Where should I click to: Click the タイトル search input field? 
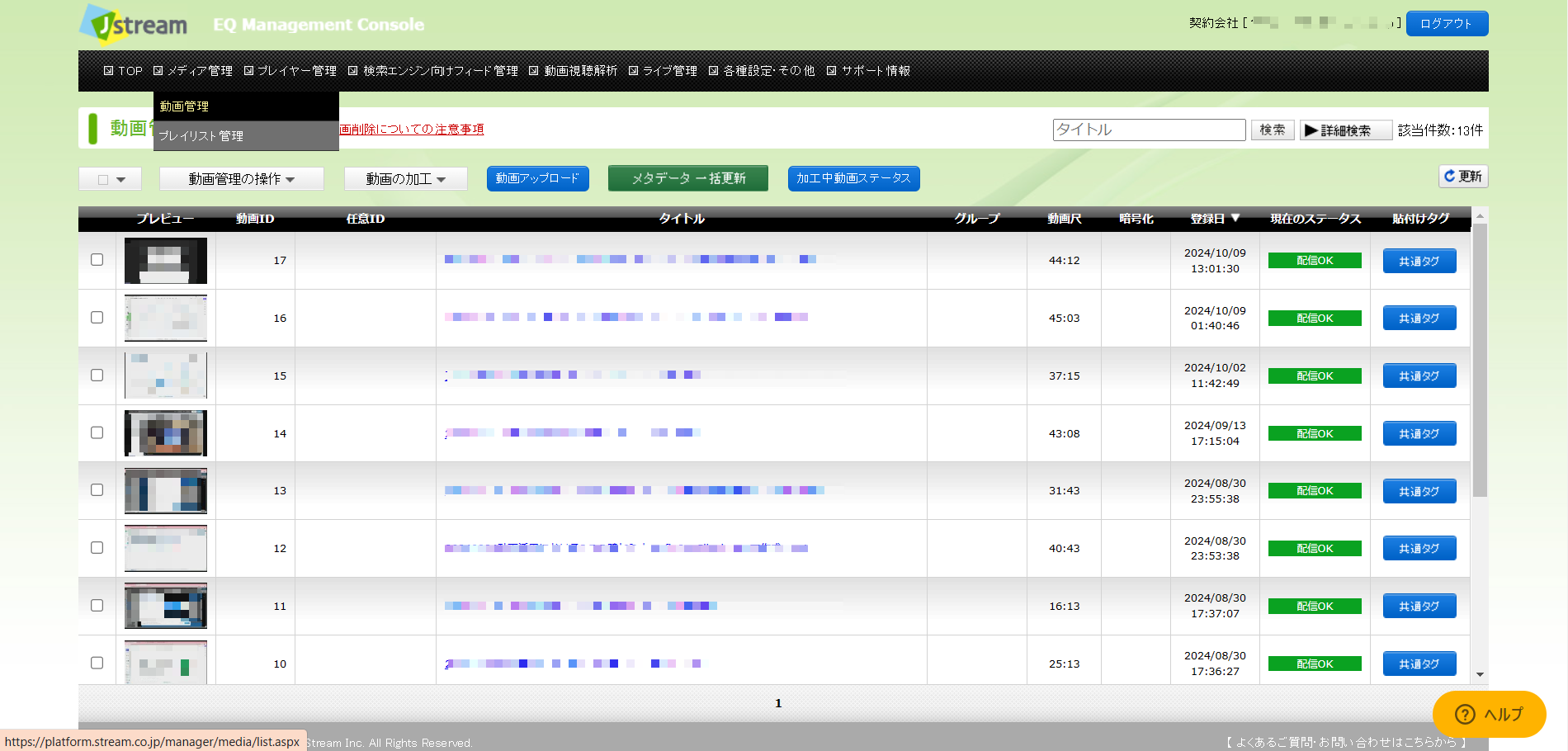click(1148, 130)
